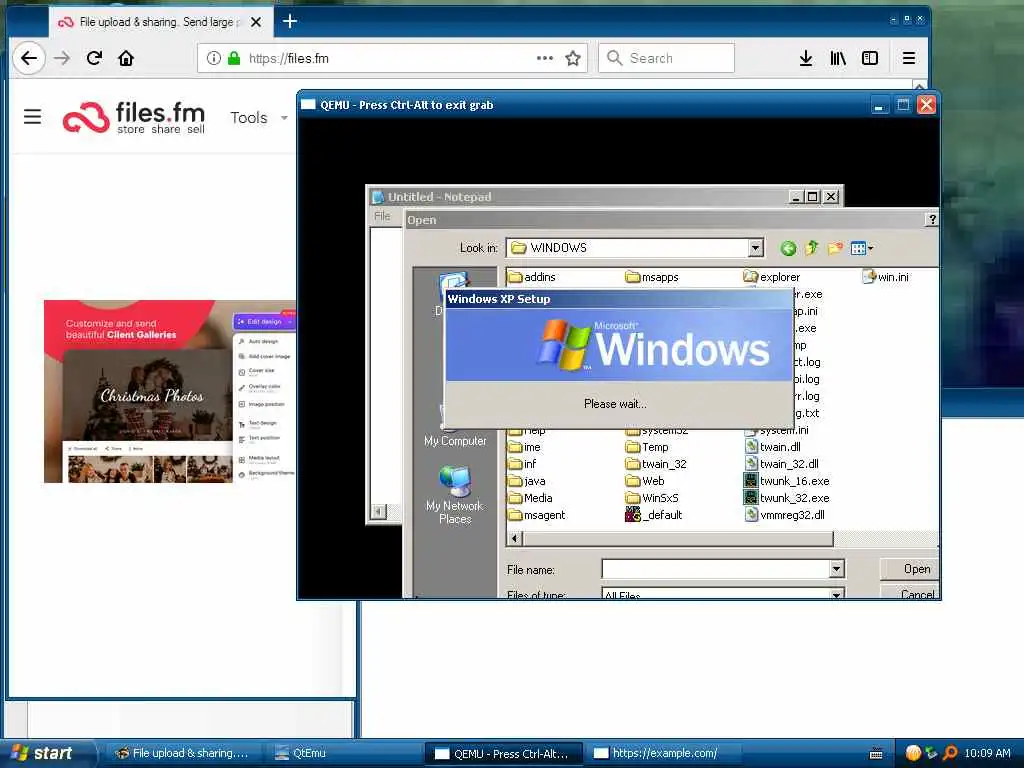Click the Open button in dialog
1024x768 pixels.
[x=912, y=569]
